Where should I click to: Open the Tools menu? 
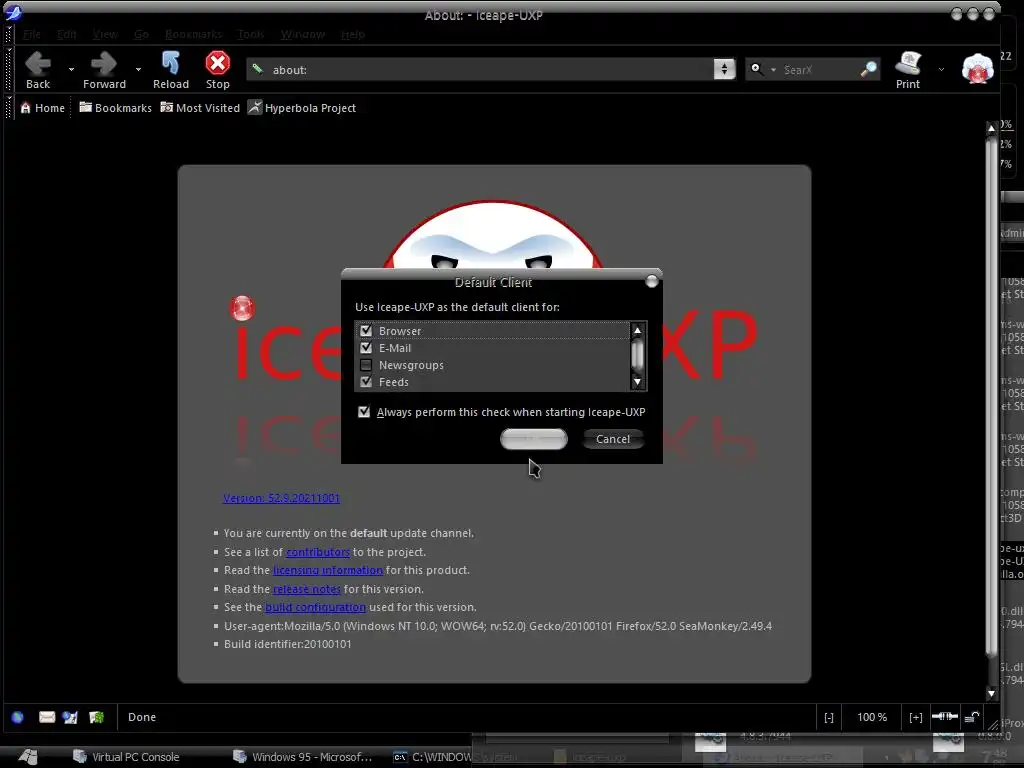coord(251,34)
